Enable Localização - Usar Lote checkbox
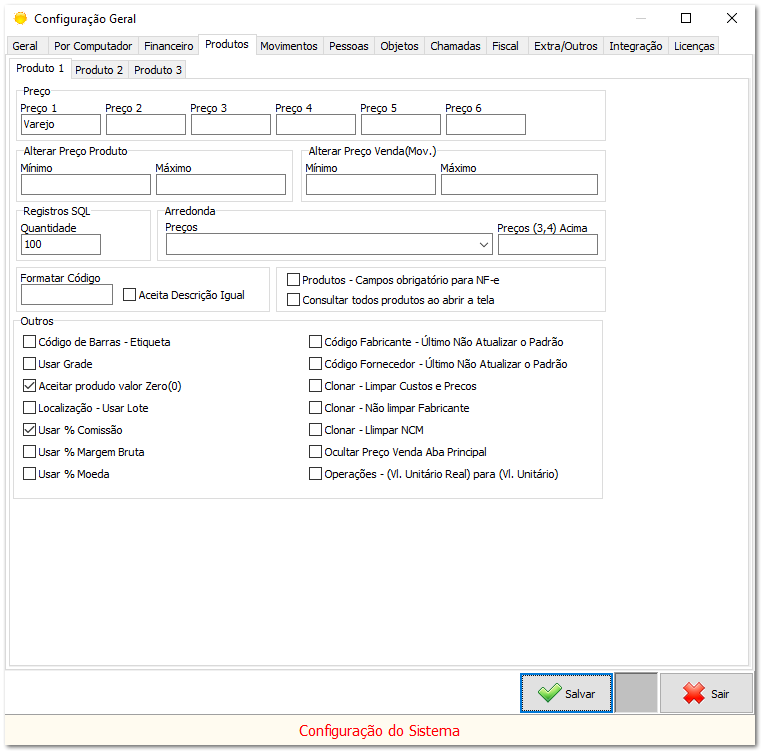The image size is (764, 754). click(x=29, y=408)
